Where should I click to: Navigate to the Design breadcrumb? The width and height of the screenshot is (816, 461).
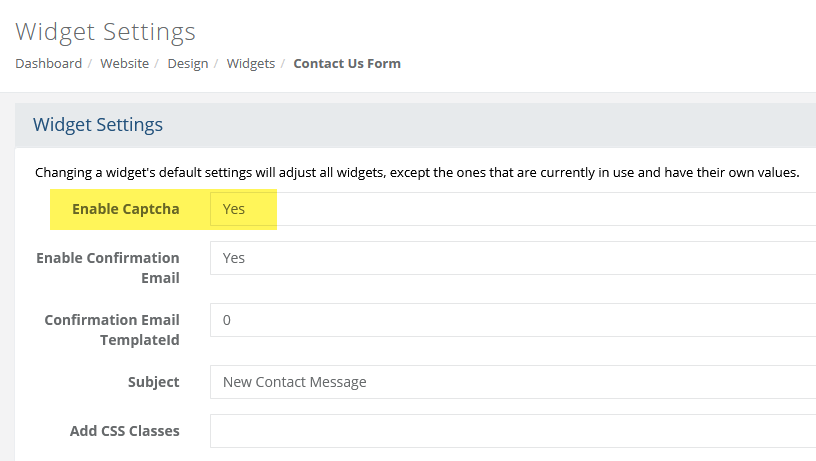point(188,63)
